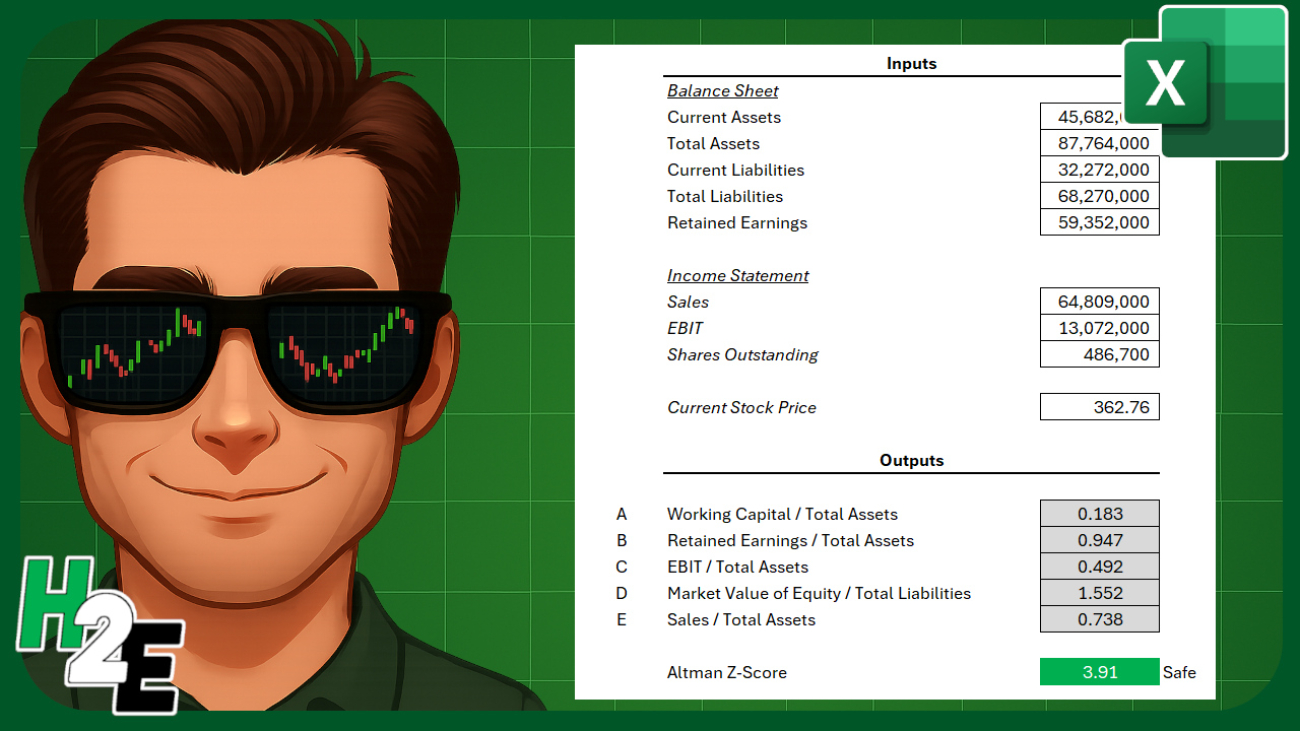This screenshot has height=731, width=1300.
Task: Click the green 3.91 Z-Score cell
Action: [1099, 672]
